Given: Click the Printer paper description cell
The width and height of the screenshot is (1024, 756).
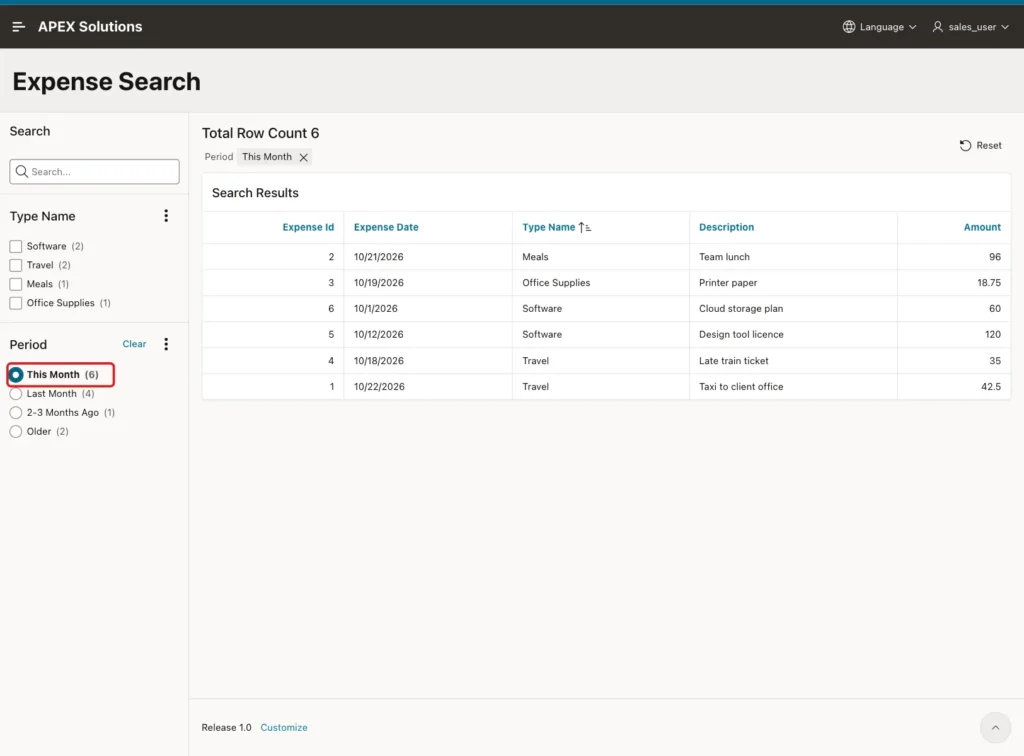Looking at the screenshot, I should point(793,283).
